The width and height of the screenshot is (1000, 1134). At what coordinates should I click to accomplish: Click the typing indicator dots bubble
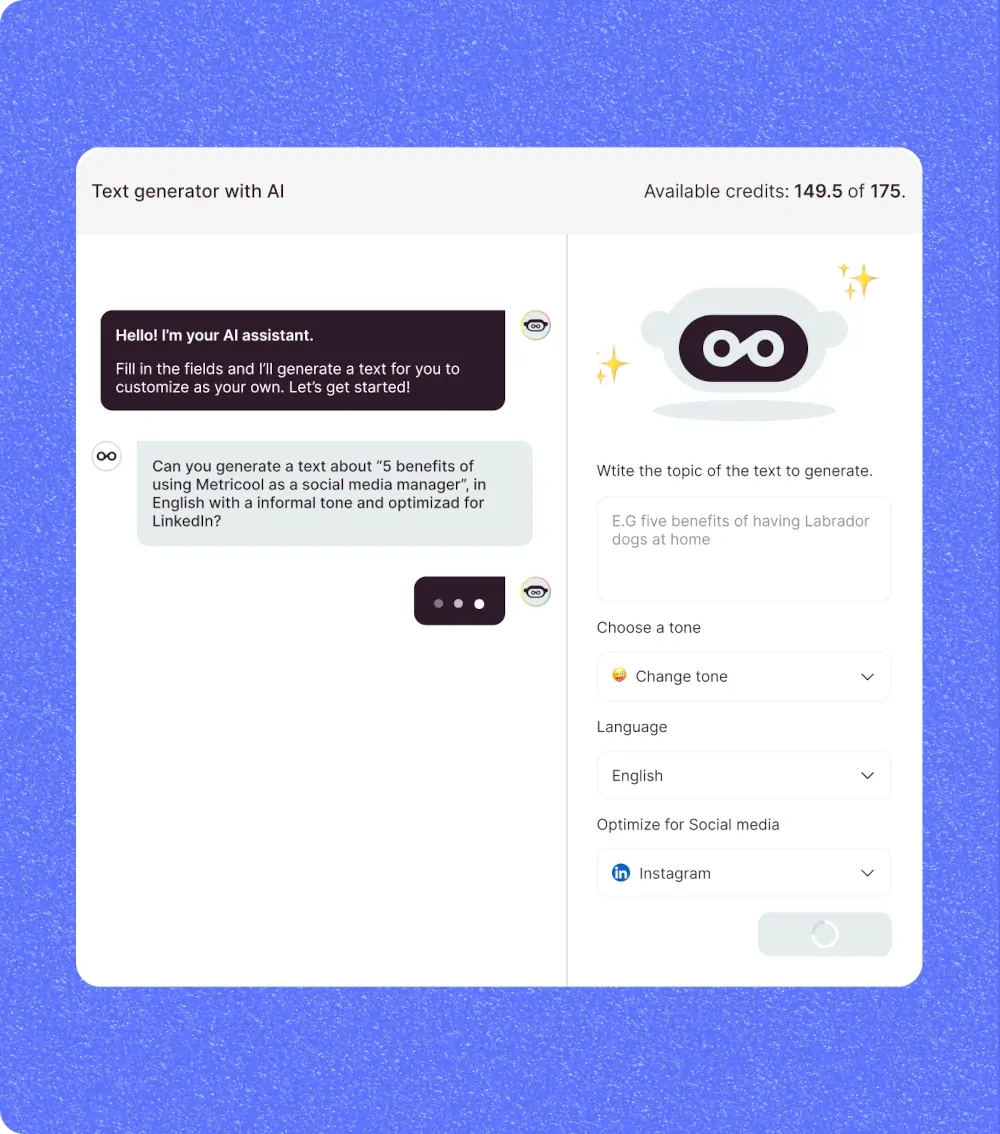[x=459, y=601]
